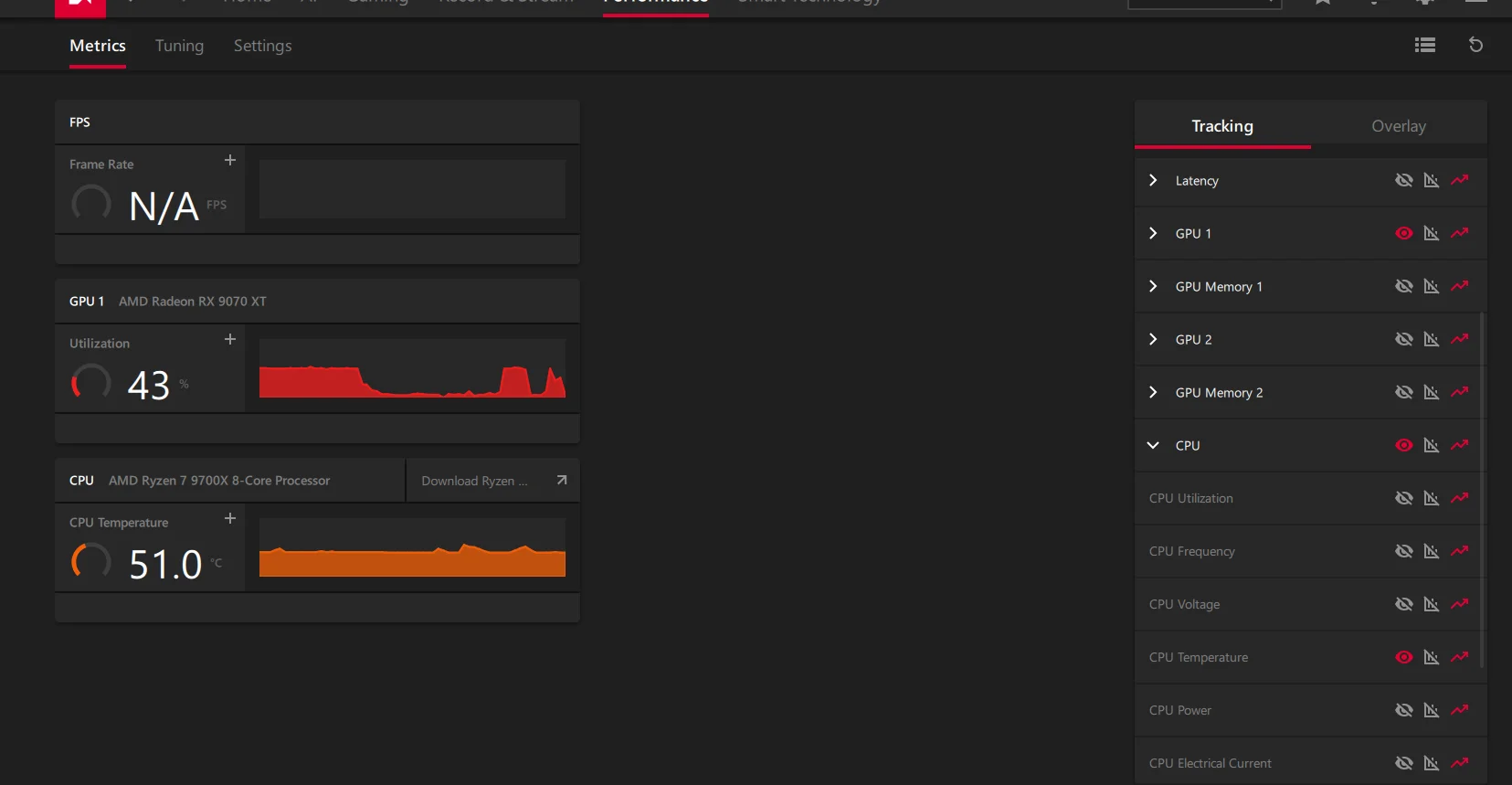
Task: Click the ruler chart icon for CPU Electrical Current
Action: pyautogui.click(x=1432, y=763)
